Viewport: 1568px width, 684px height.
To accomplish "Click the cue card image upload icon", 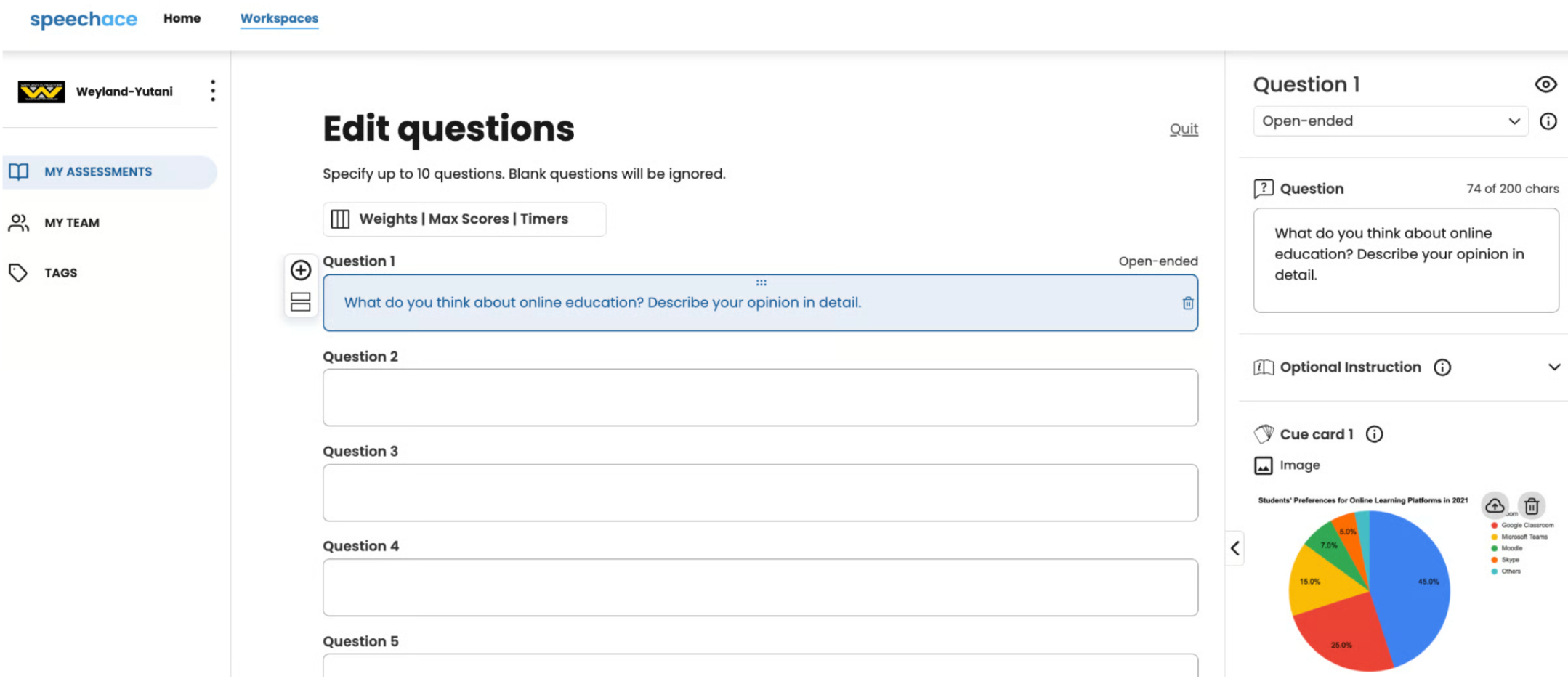I will coord(1494,505).
